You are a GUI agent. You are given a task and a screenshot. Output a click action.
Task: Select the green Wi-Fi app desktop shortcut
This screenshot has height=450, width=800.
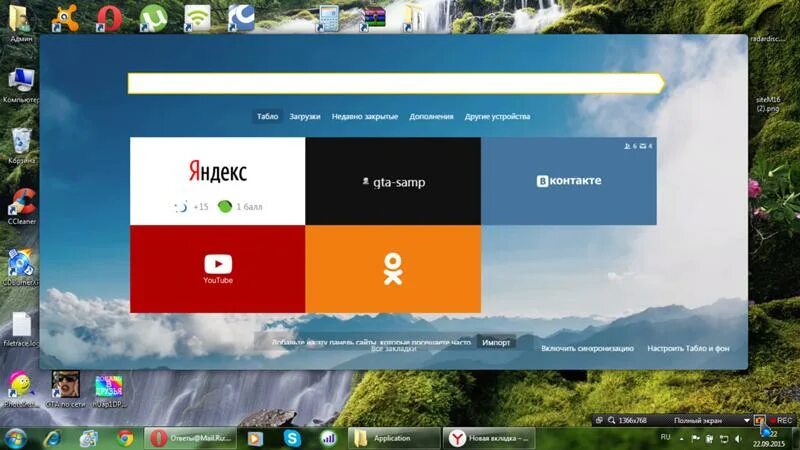(x=197, y=18)
